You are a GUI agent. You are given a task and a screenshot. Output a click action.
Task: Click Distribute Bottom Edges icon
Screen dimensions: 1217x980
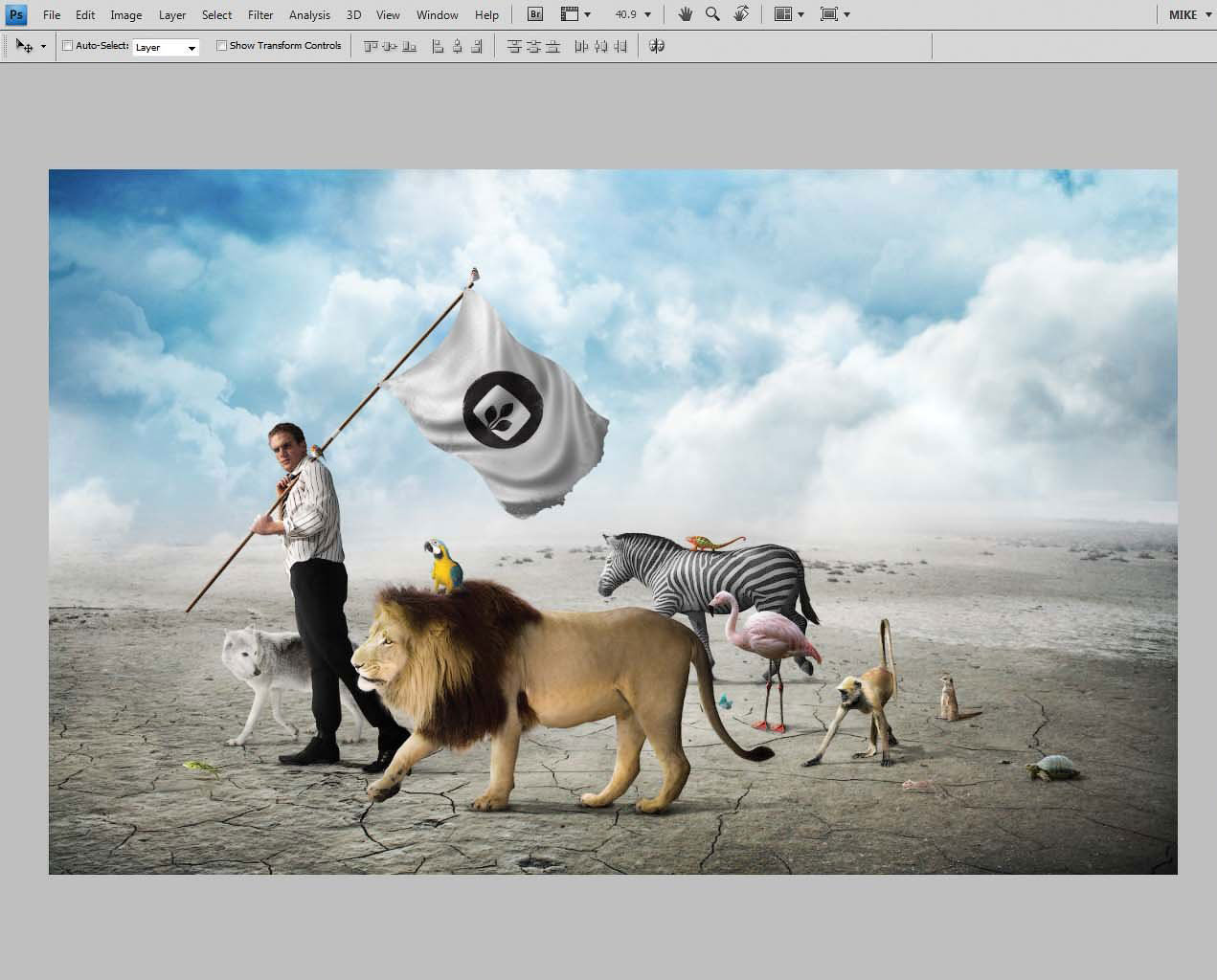pyautogui.click(x=552, y=46)
